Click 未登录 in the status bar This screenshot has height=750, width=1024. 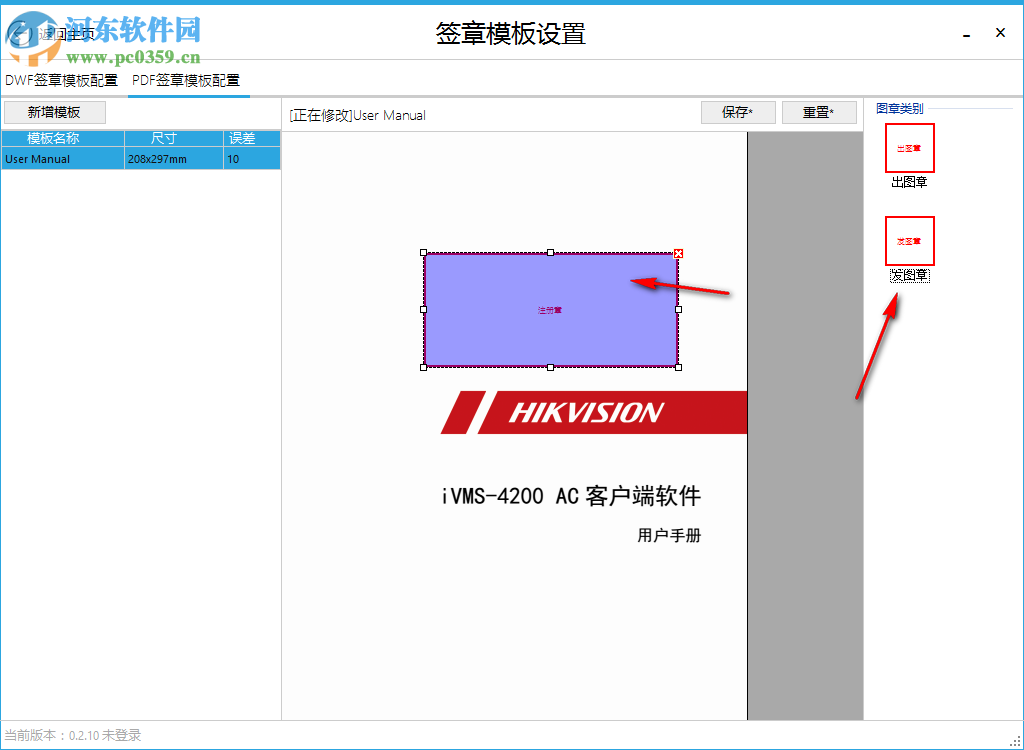click(x=122, y=733)
